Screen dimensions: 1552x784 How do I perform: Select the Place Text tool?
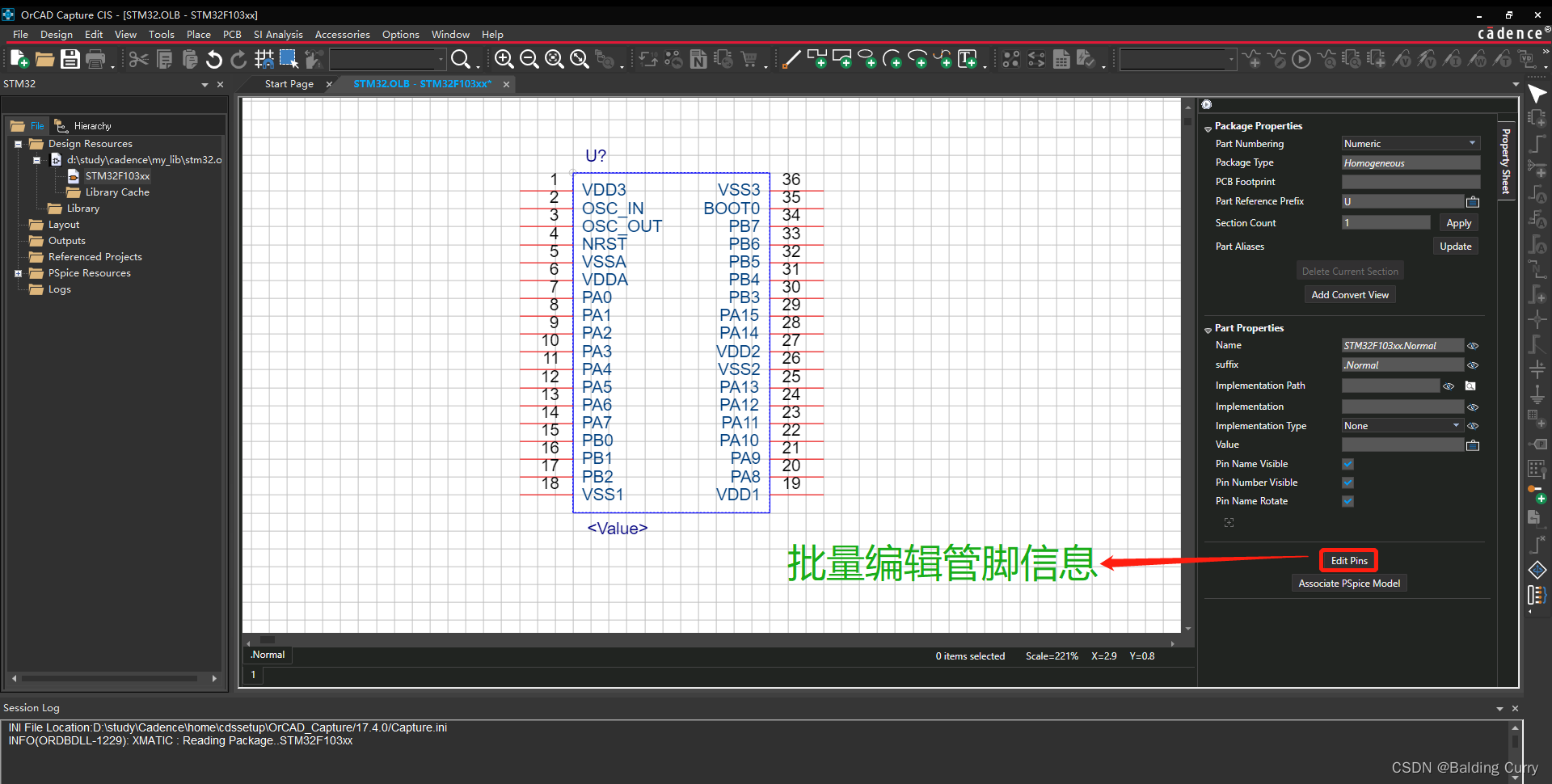(967, 59)
